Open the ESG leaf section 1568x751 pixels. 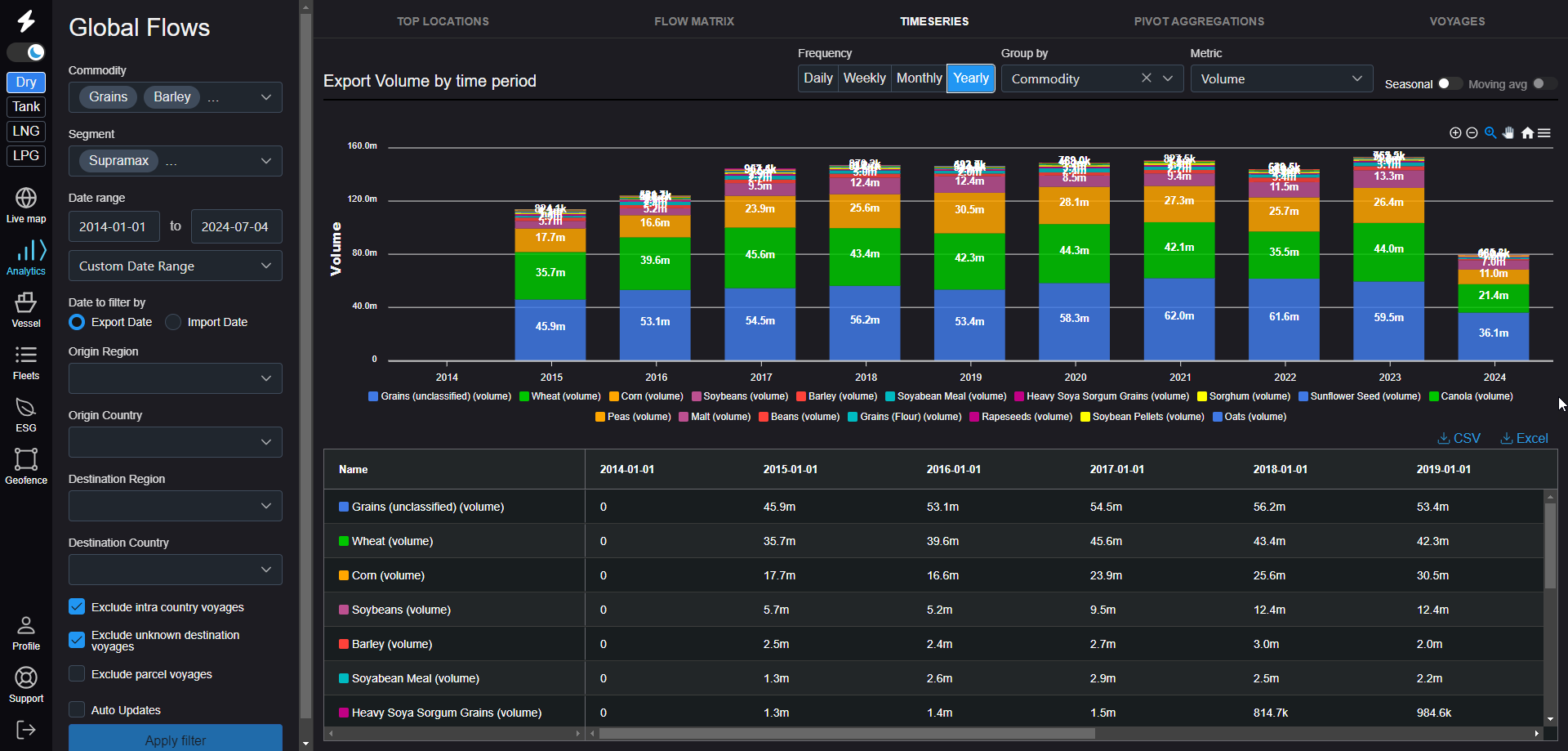26,414
